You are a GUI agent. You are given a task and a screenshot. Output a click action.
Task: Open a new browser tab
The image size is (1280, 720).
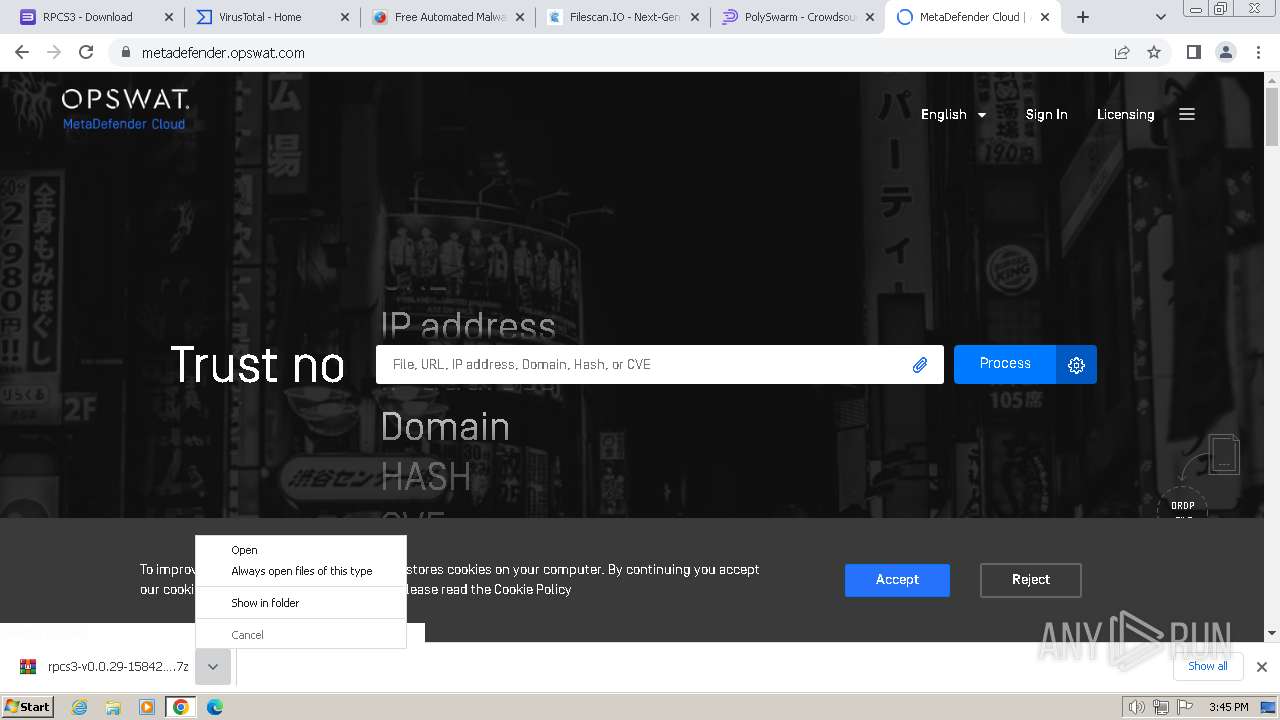(x=1083, y=17)
